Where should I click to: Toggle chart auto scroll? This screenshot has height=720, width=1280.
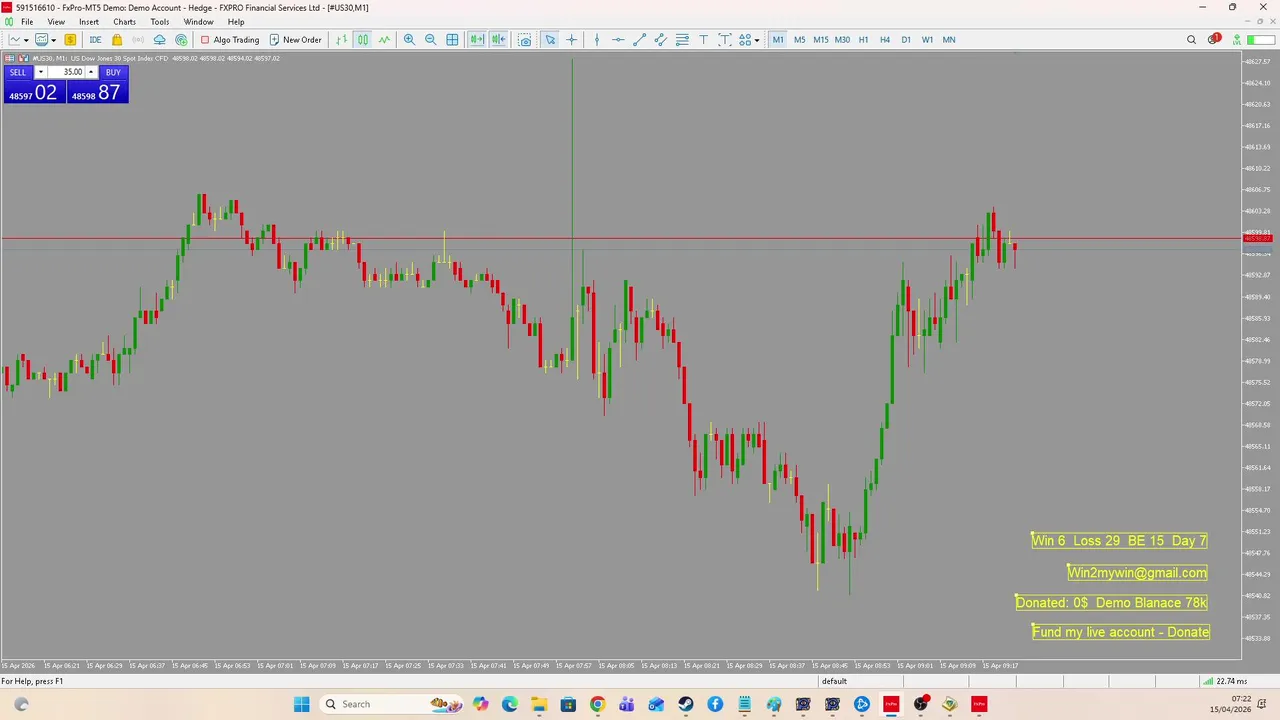click(477, 40)
